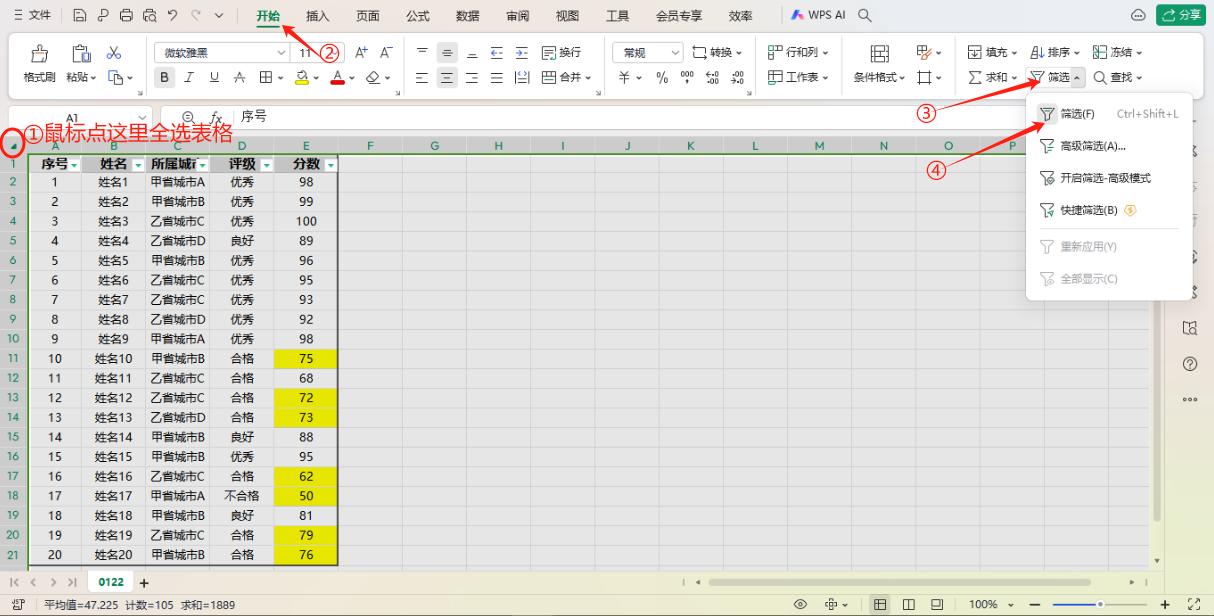Click the name box showing A1
Screen dimensions: 1214x616
pos(80,117)
